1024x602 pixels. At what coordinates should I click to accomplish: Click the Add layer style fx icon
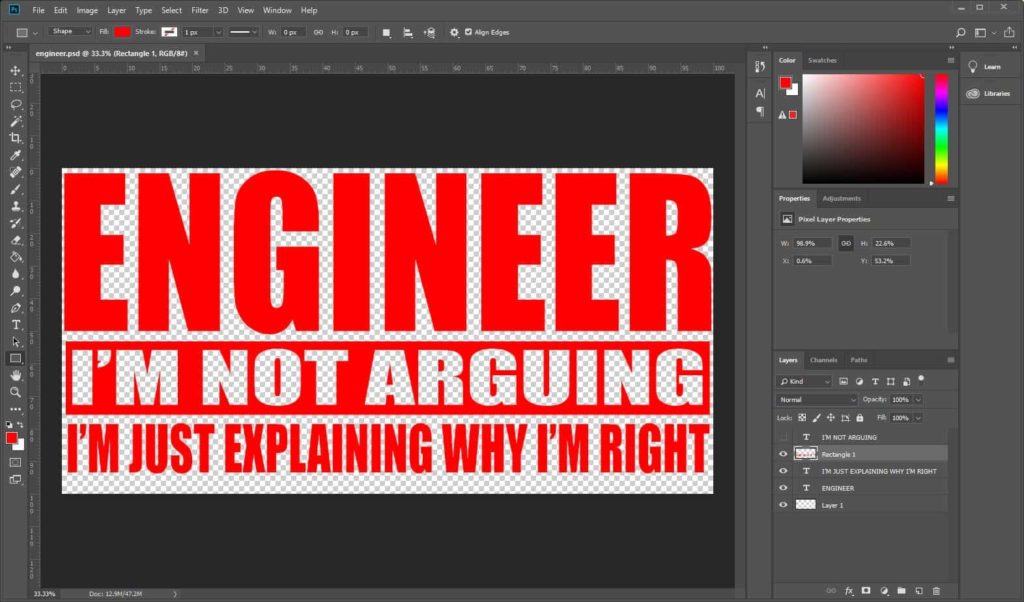(849, 591)
